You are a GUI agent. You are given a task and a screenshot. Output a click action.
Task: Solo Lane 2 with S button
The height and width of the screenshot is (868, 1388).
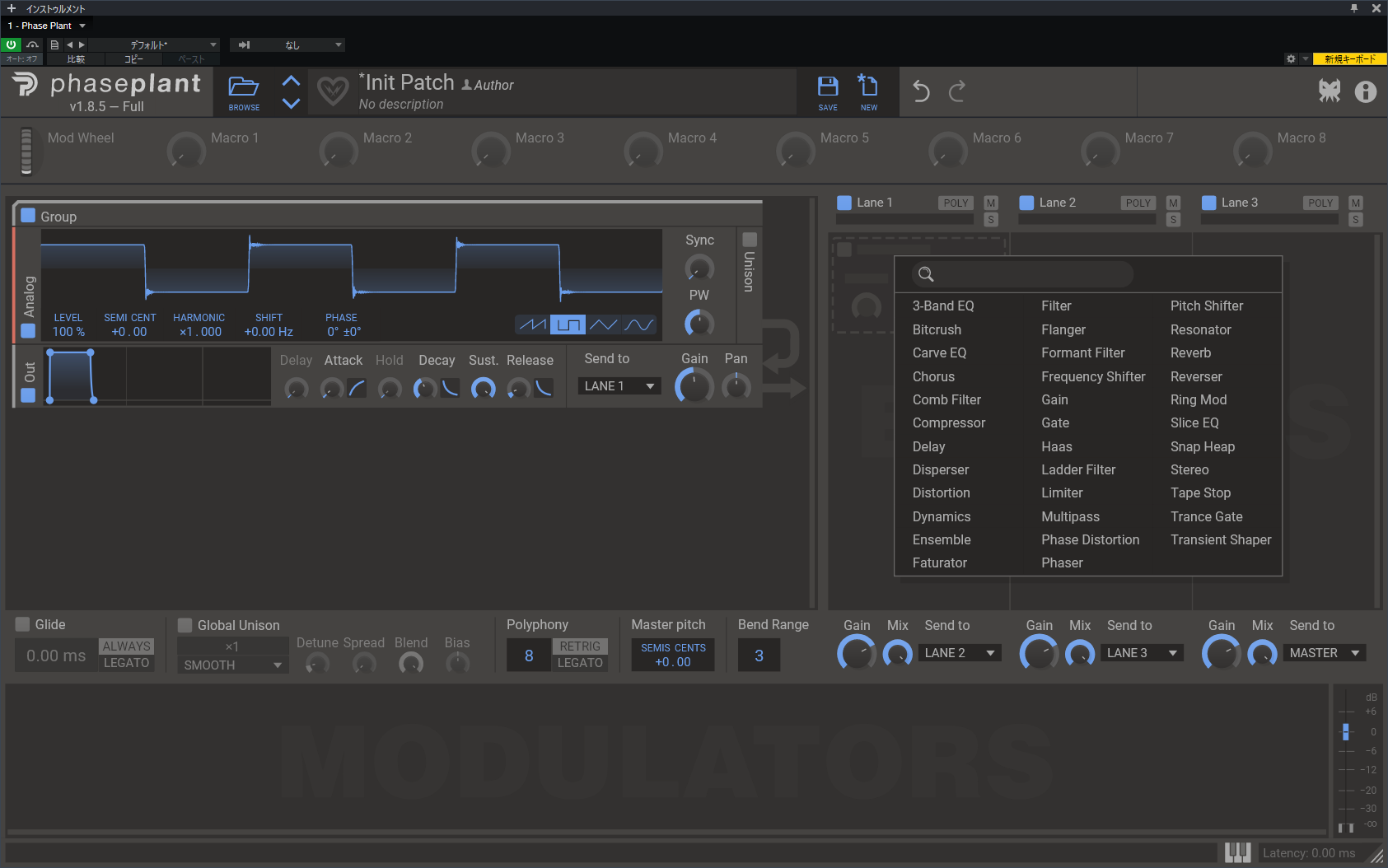1174,220
